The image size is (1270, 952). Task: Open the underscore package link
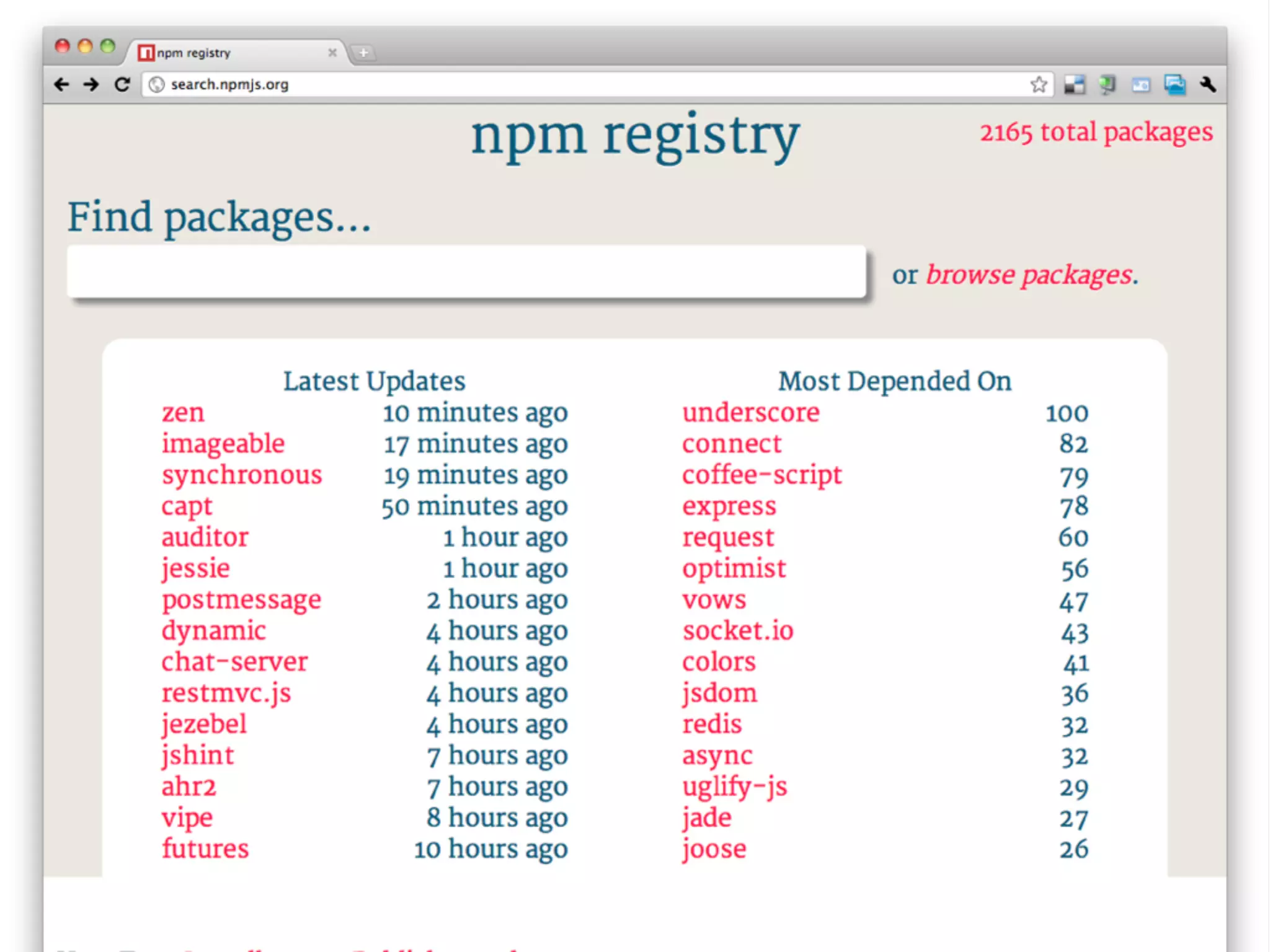tap(750, 413)
